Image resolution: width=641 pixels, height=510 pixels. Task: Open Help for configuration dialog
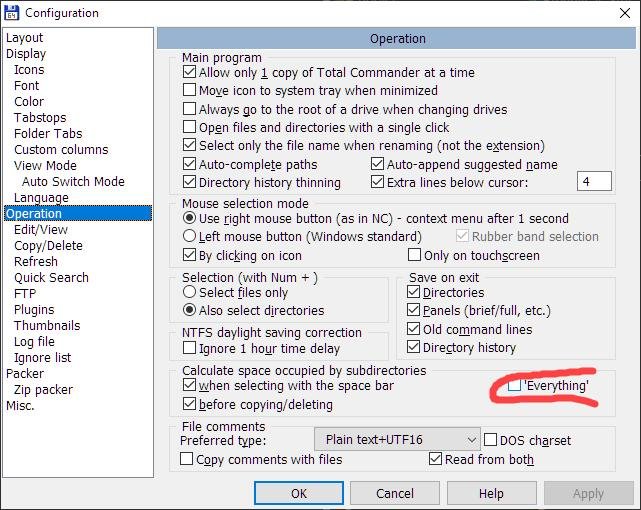[x=491, y=493]
